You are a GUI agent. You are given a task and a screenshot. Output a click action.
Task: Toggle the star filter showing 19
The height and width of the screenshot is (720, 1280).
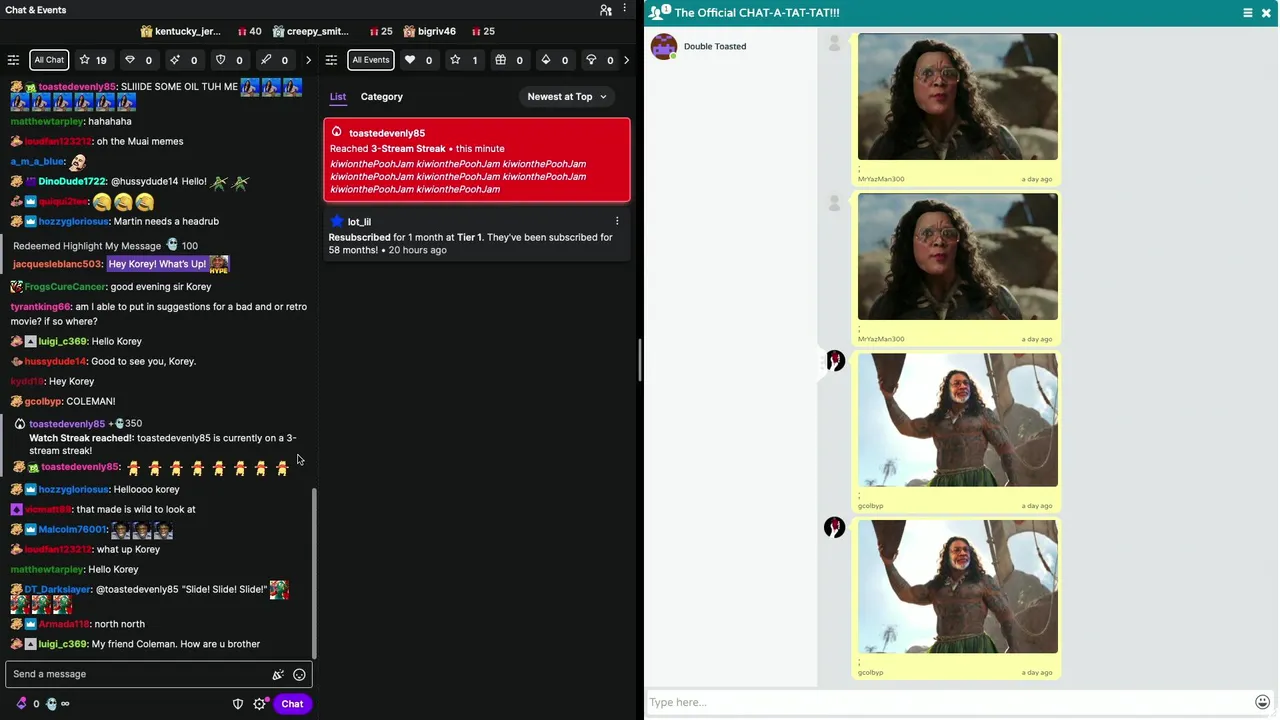[x=93, y=60]
